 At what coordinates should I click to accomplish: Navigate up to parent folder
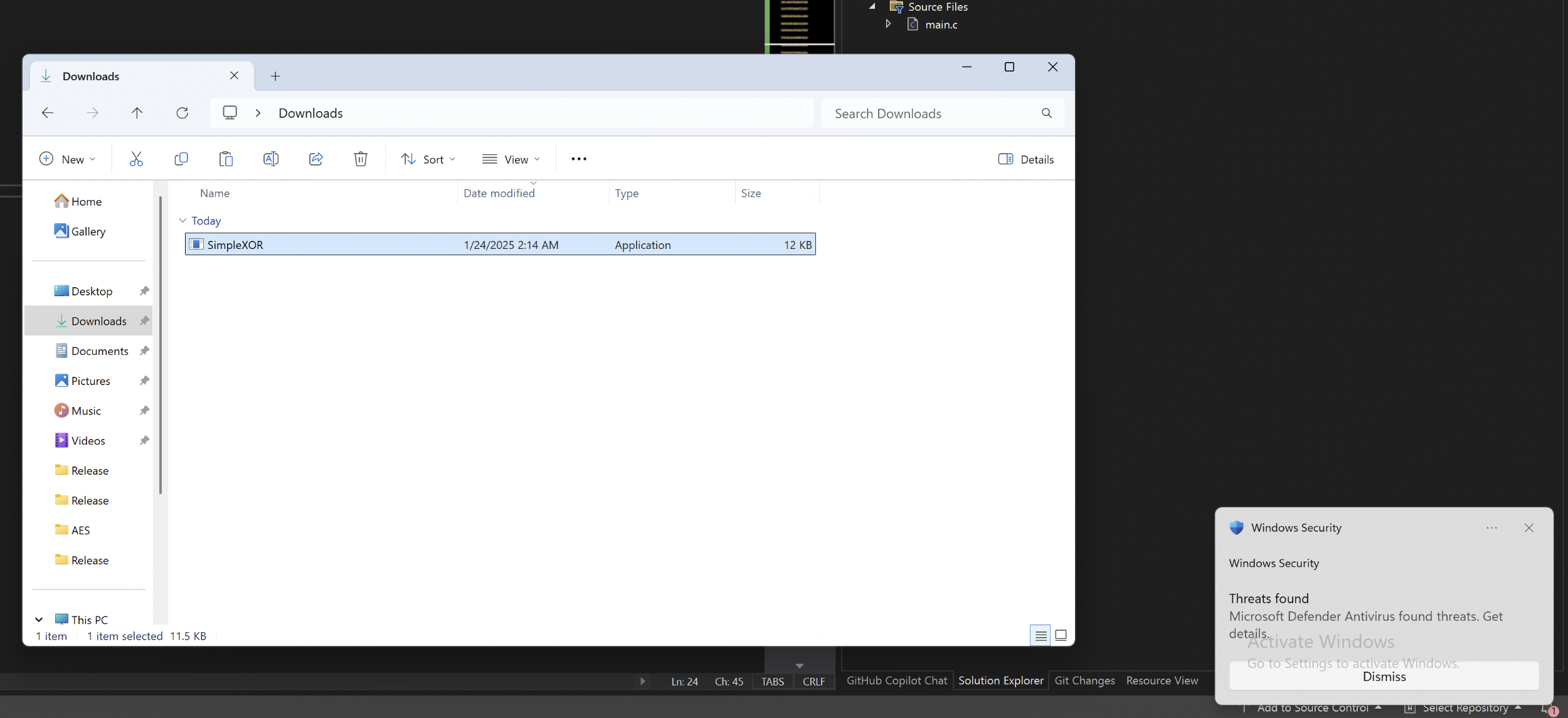click(x=137, y=113)
